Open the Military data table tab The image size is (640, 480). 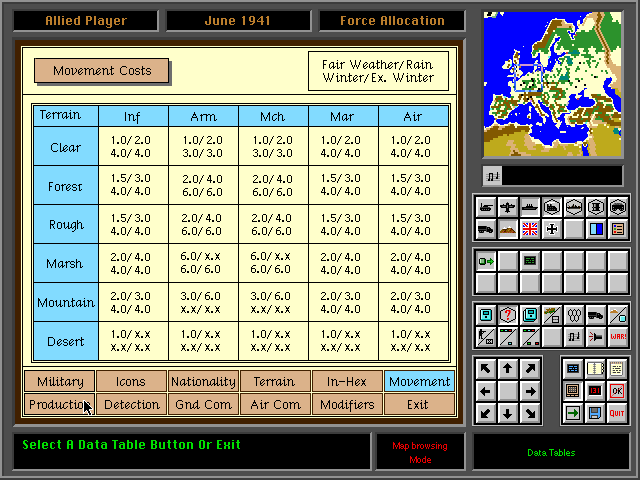60,381
